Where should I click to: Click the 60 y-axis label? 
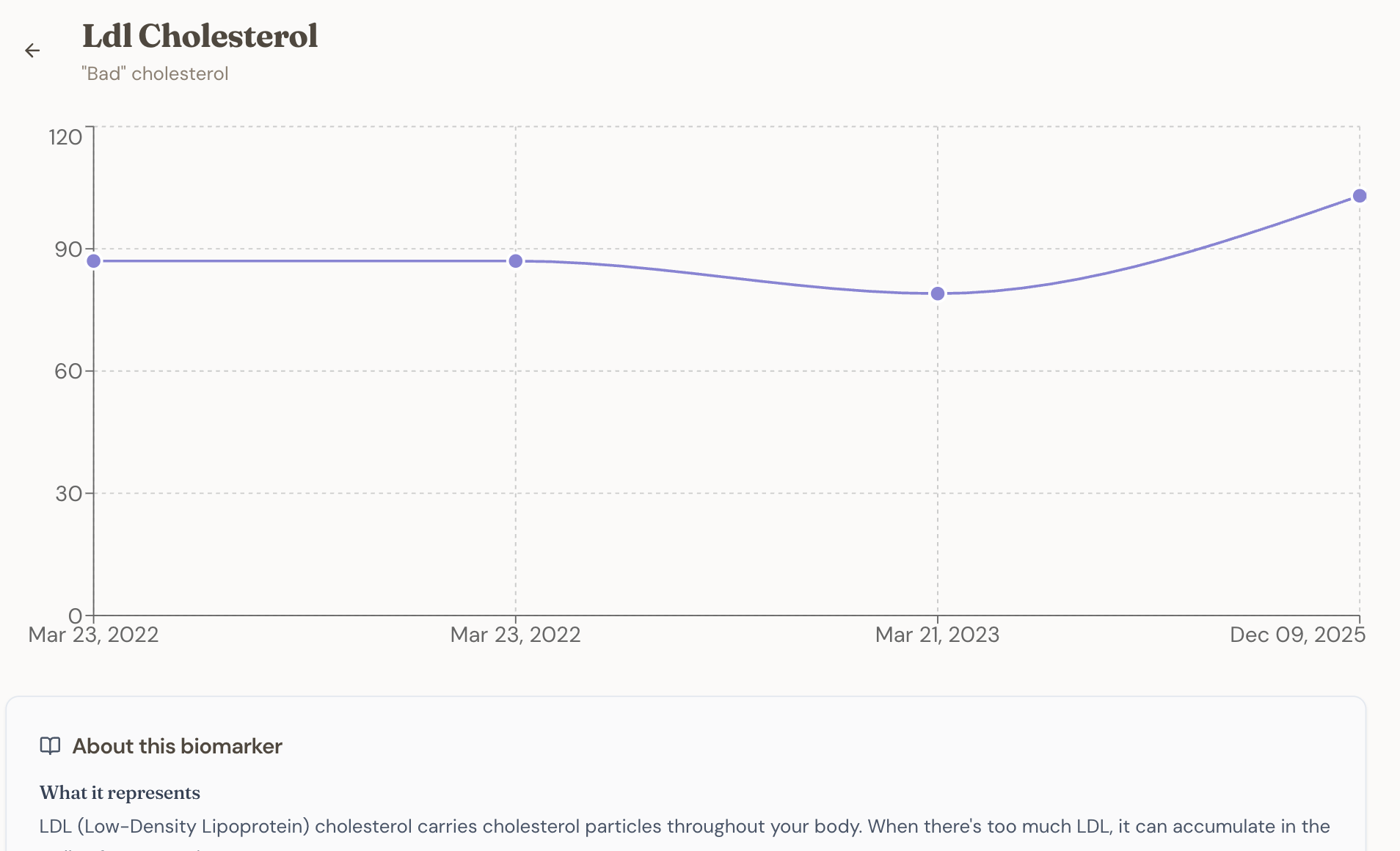(68, 371)
